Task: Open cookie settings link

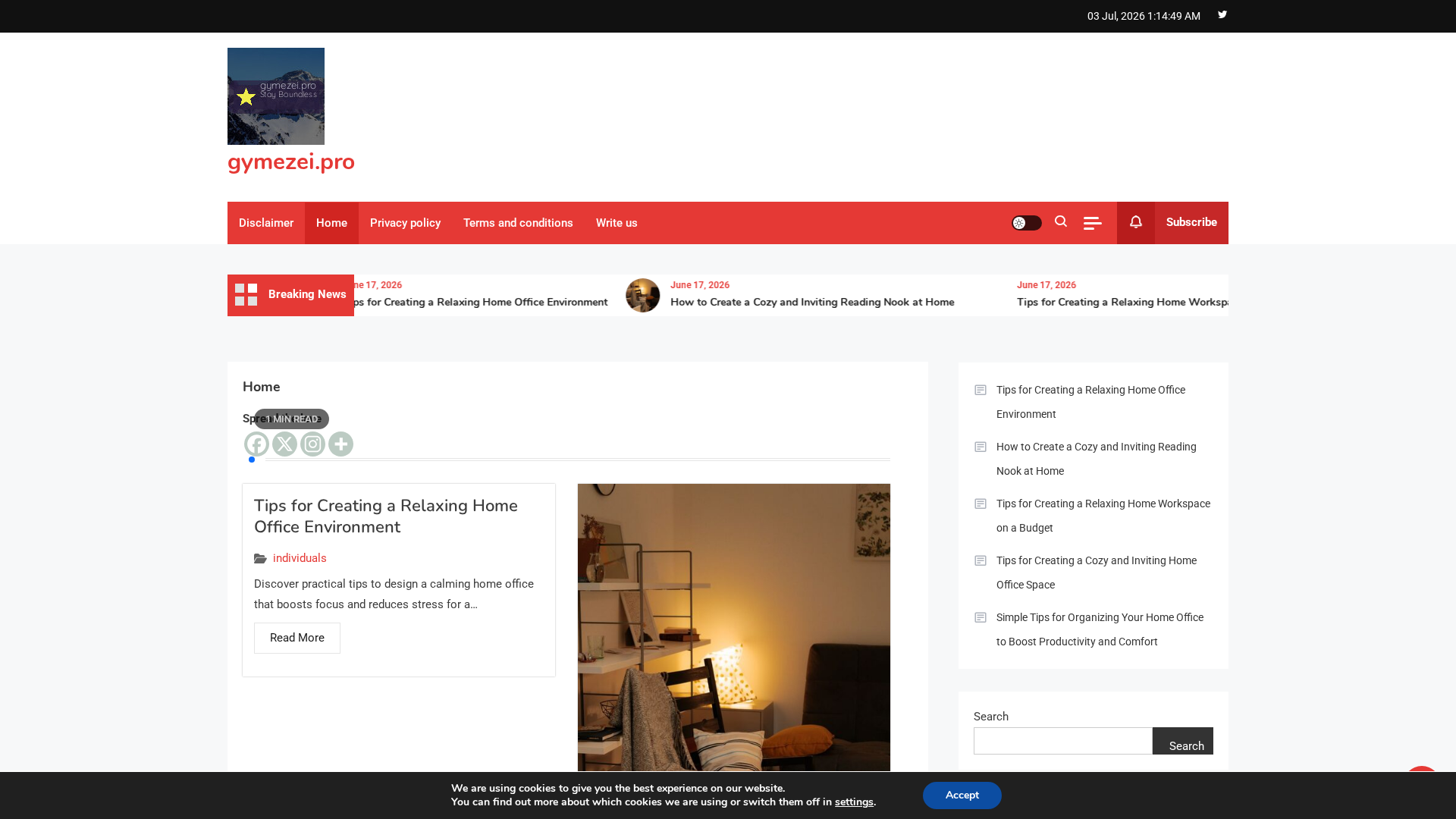Action: [854, 802]
